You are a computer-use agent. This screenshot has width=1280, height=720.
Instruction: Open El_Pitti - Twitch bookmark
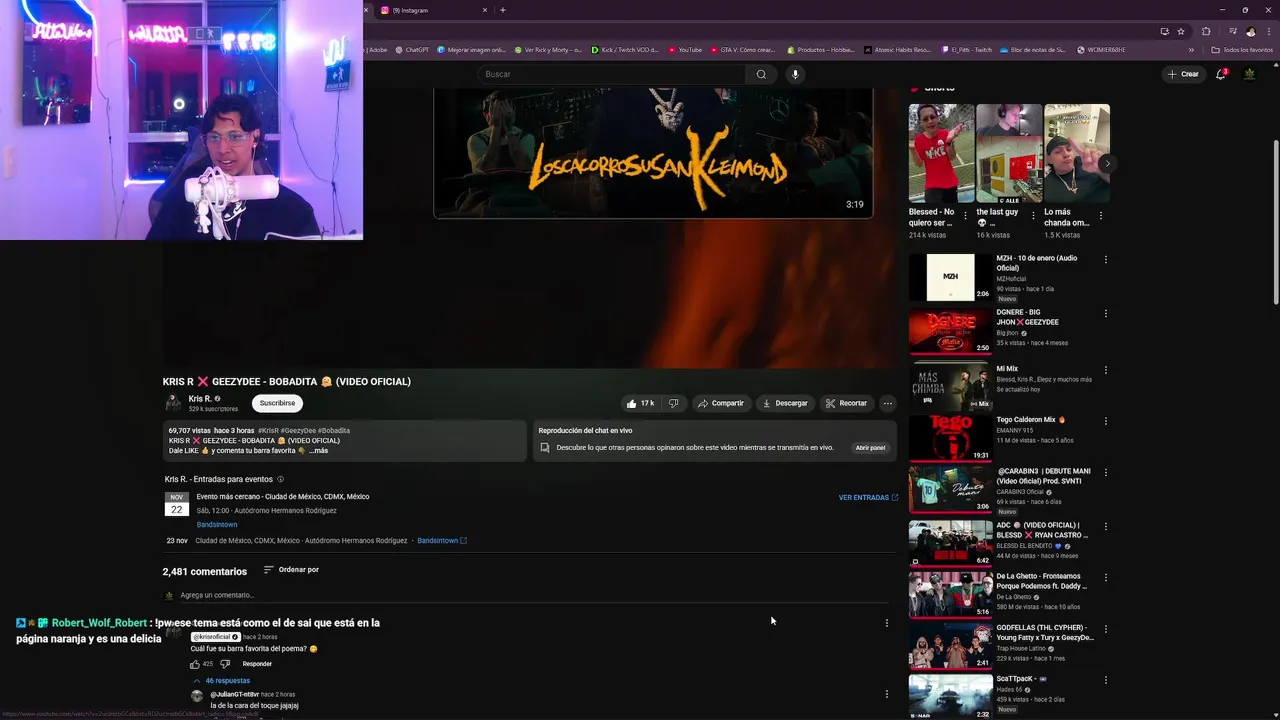[x=967, y=50]
